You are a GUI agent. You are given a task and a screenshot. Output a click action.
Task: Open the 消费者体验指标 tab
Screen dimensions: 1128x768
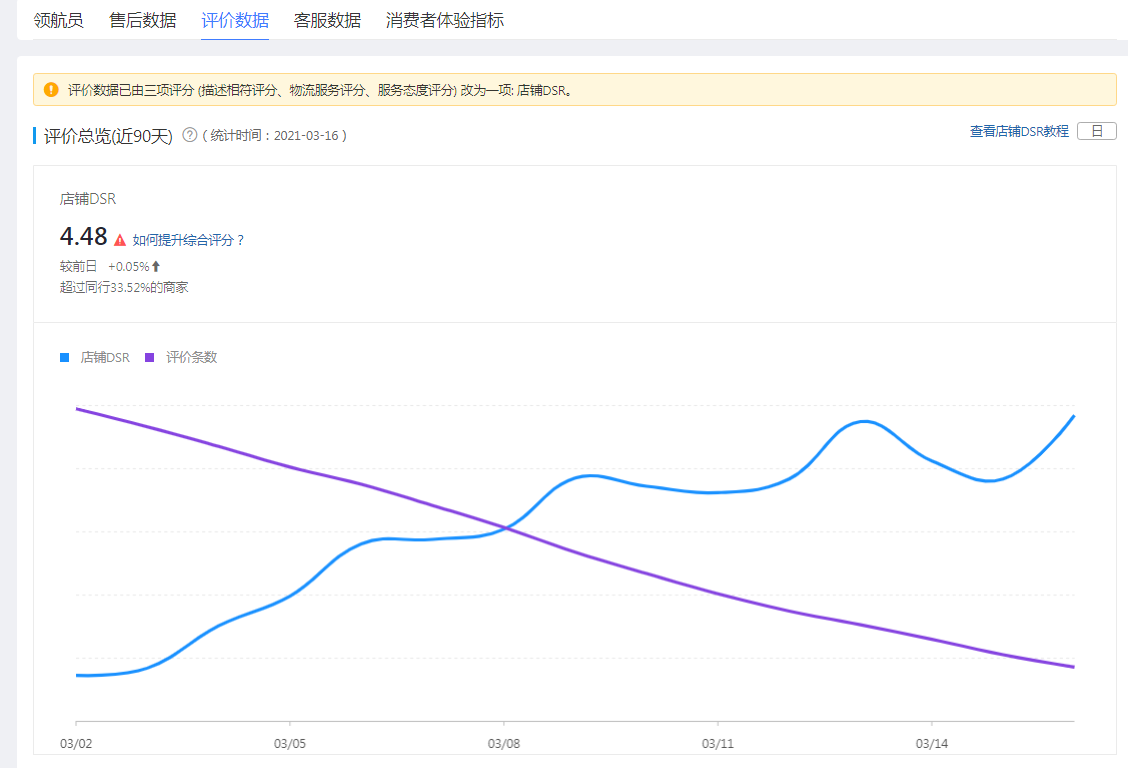444,20
